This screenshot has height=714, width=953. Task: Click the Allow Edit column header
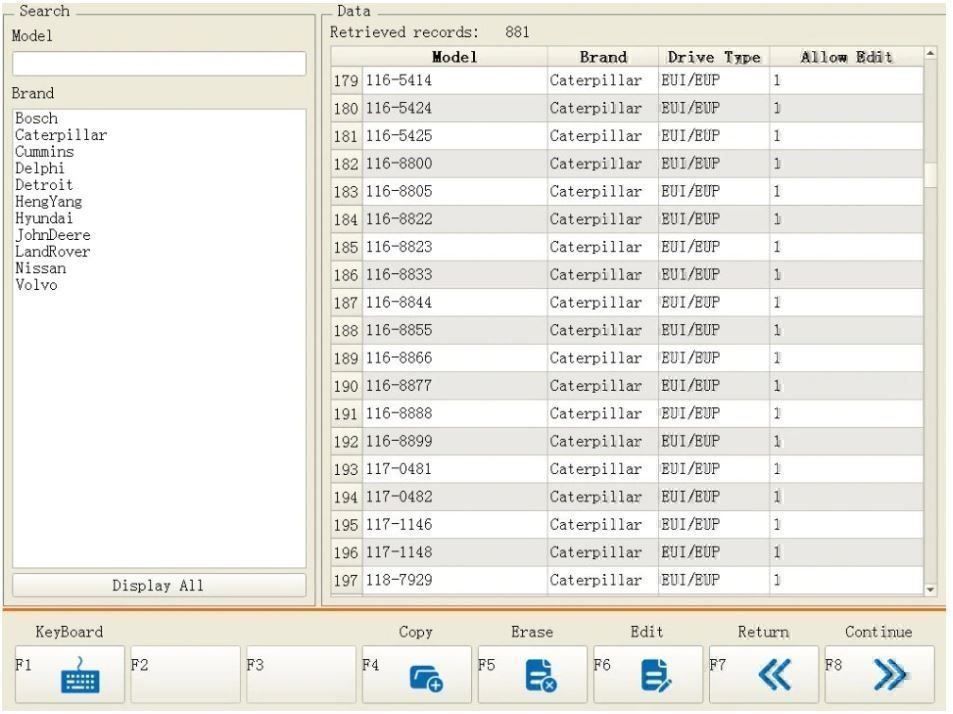coord(847,57)
